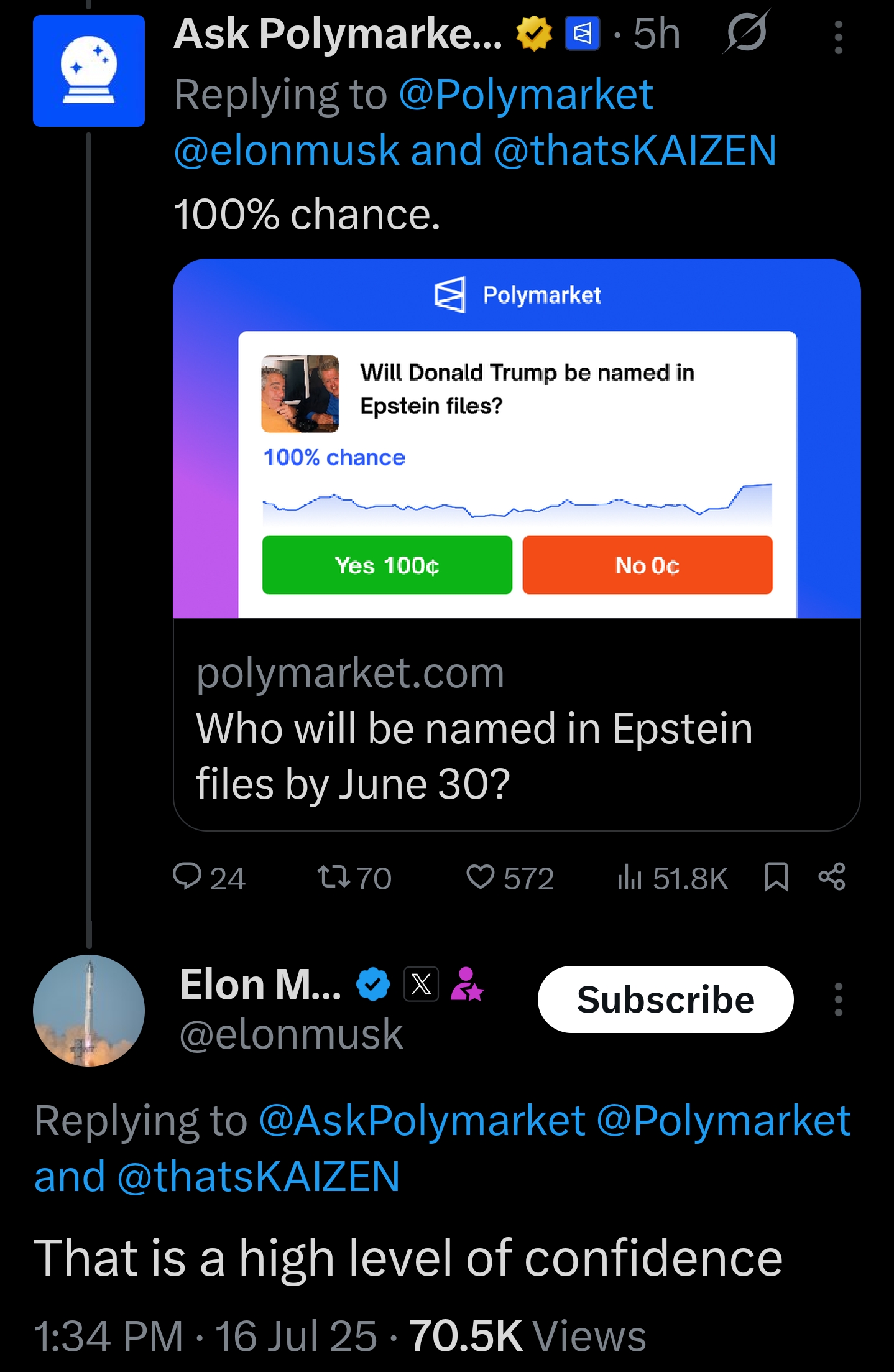Open Elon Musk's rocket profile picture
Image resolution: width=894 pixels, height=1372 pixels.
tap(89, 1011)
